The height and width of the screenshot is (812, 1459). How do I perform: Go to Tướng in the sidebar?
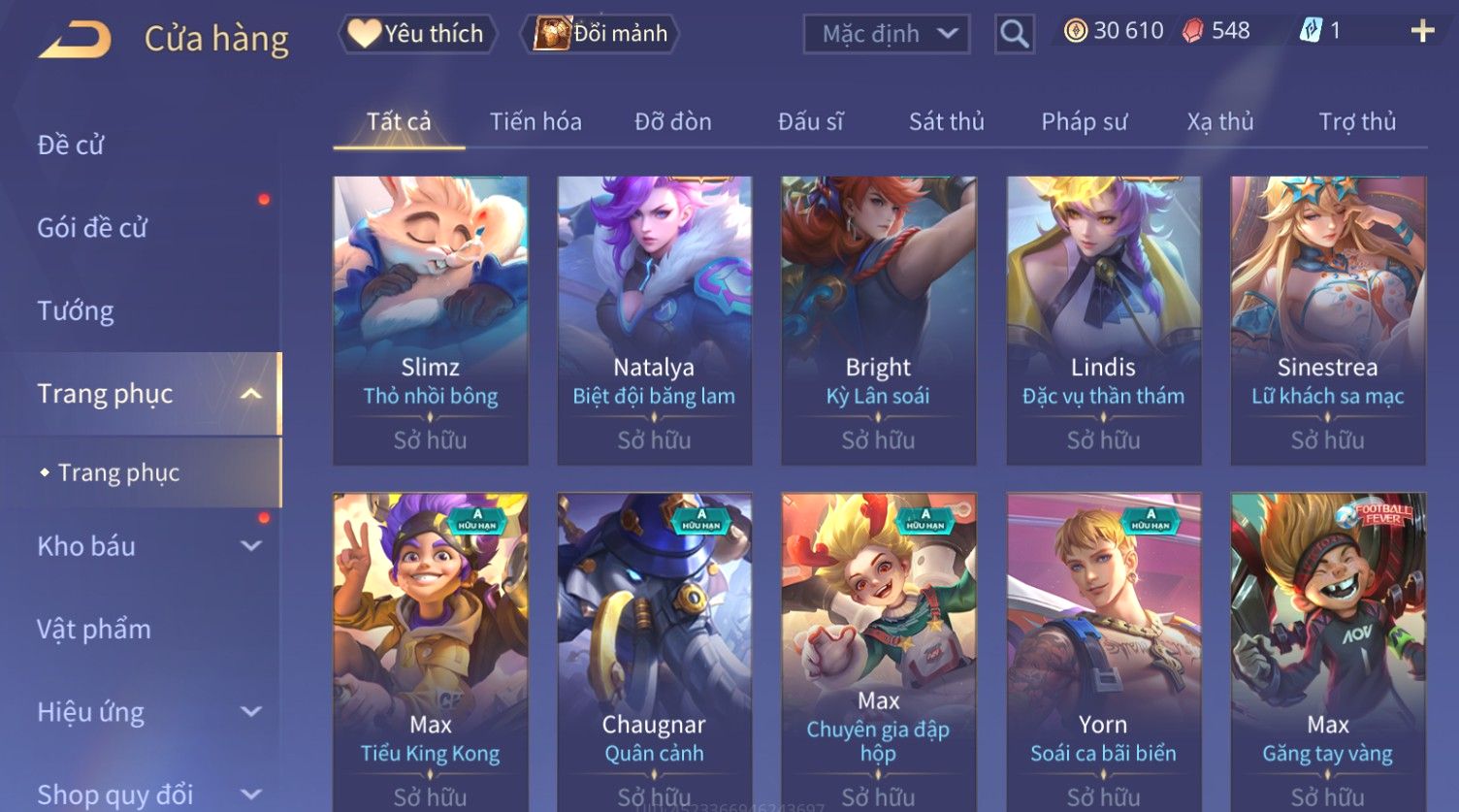click(76, 311)
